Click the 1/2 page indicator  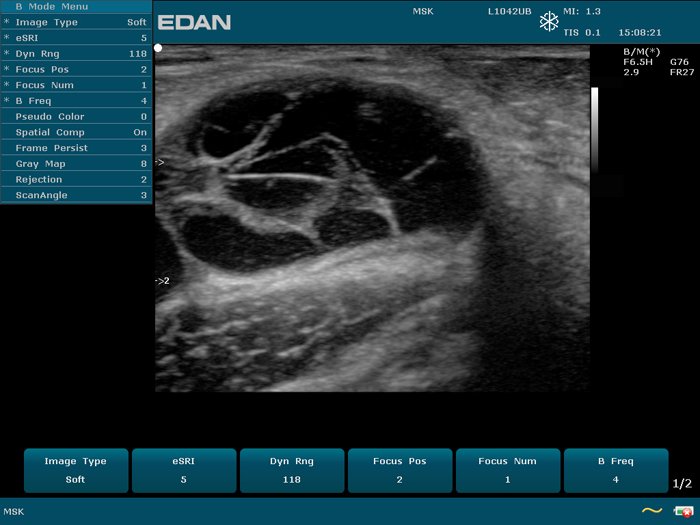(682, 484)
